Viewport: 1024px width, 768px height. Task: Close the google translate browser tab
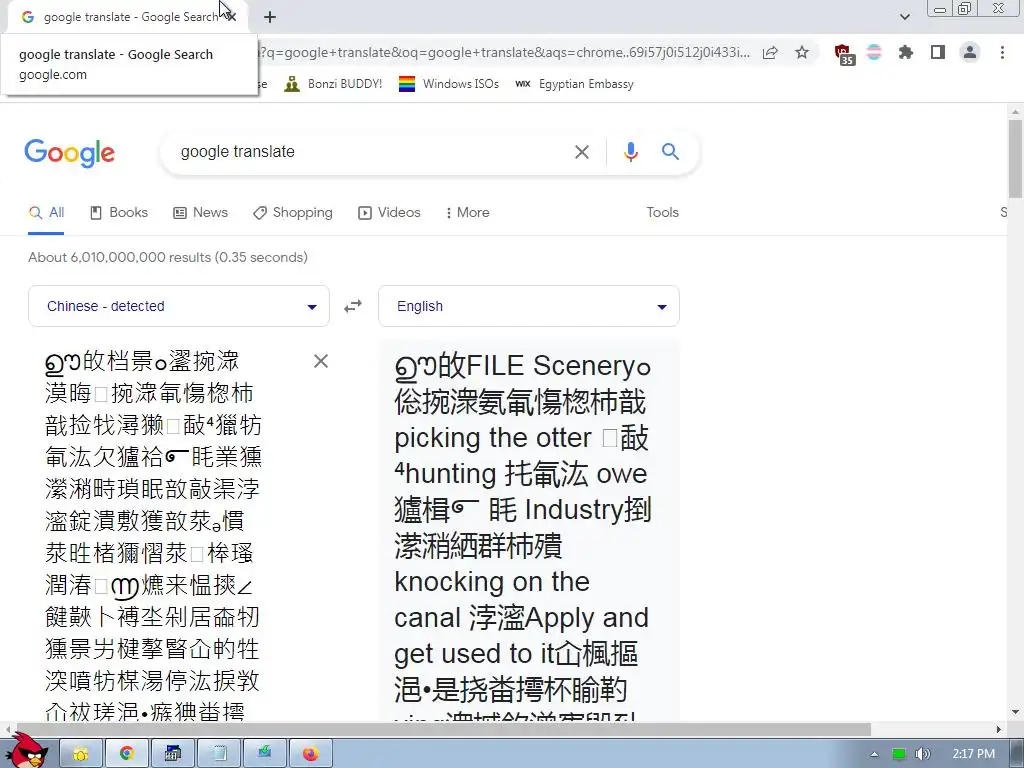[231, 17]
